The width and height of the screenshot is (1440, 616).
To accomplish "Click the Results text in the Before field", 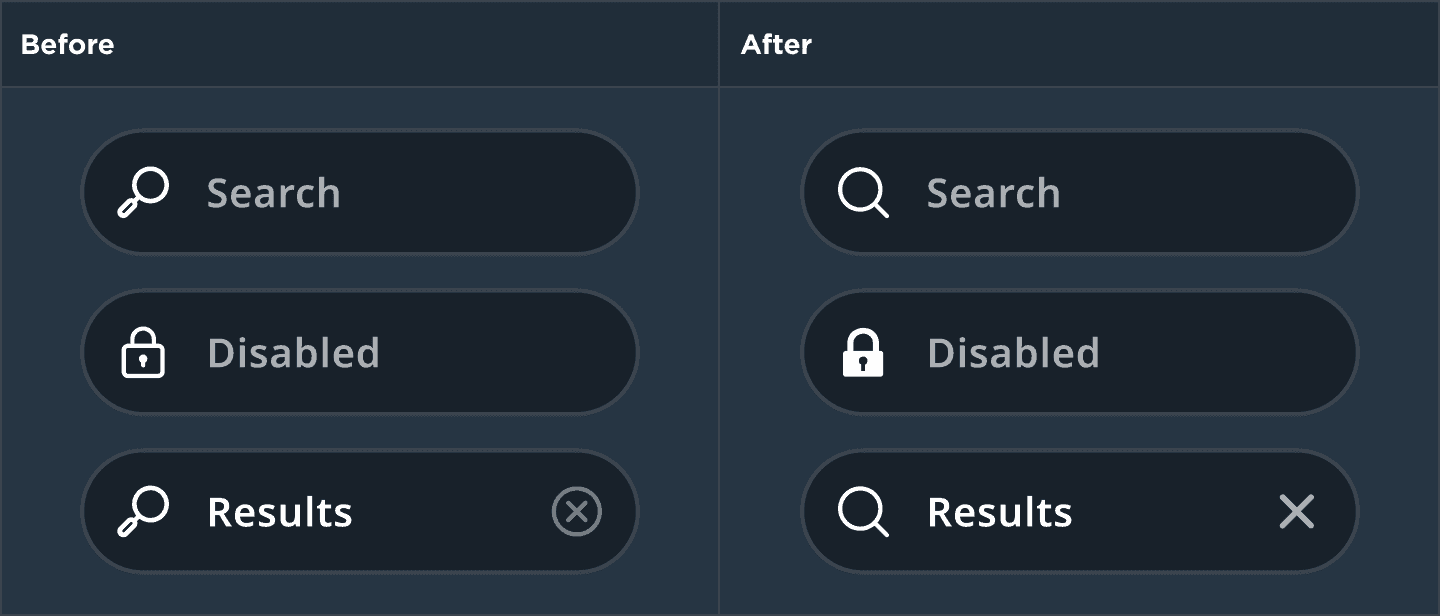I will 280,512.
